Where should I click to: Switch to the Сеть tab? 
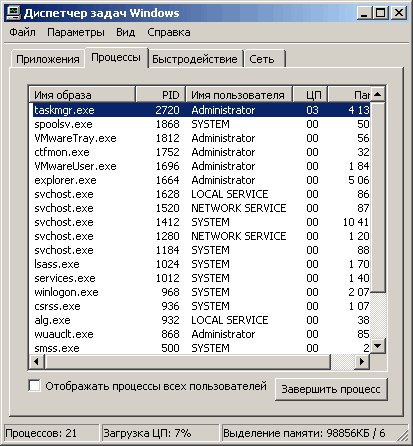[x=264, y=59]
